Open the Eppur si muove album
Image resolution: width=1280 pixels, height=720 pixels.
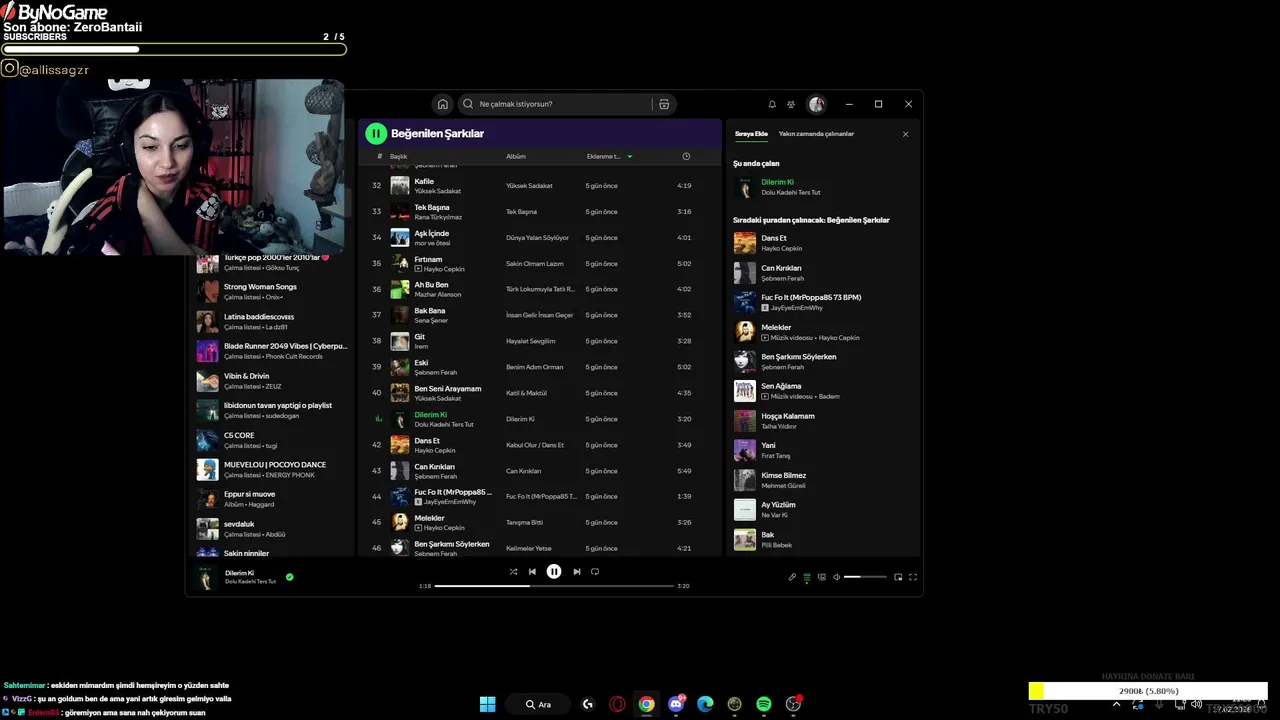point(272,499)
